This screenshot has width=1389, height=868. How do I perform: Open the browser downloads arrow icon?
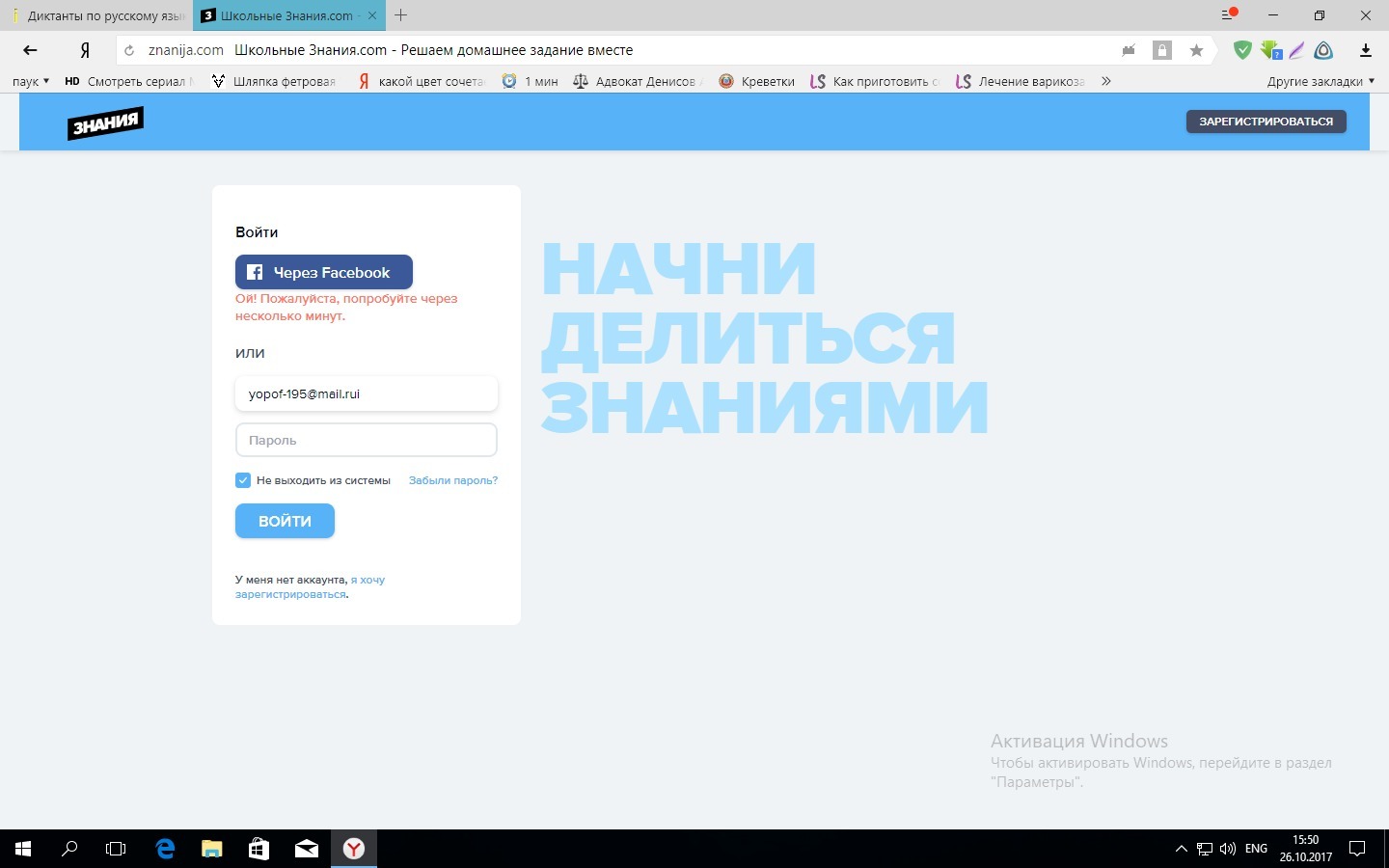click(1365, 50)
